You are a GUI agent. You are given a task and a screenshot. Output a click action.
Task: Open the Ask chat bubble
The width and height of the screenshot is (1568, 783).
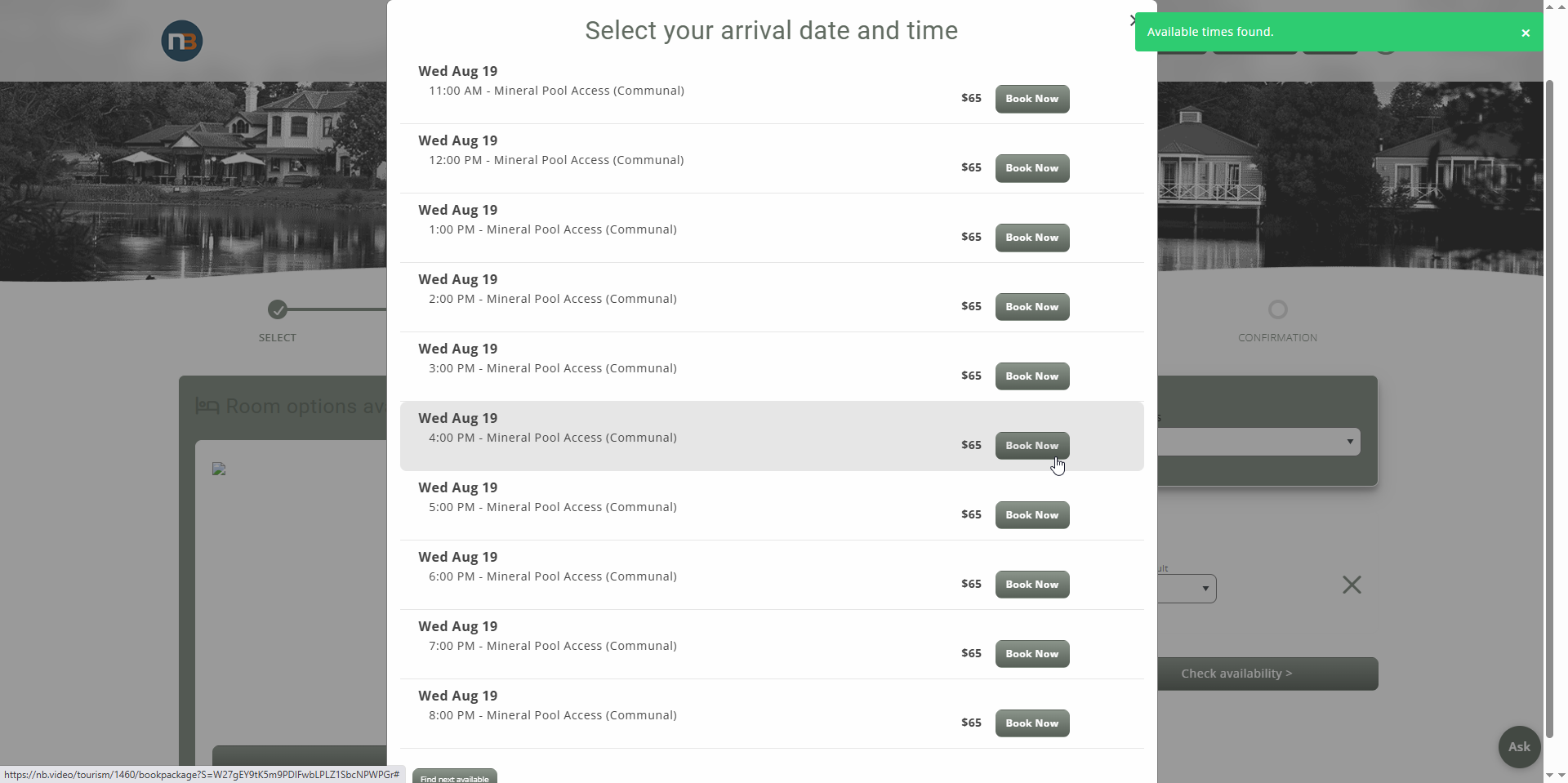1519,746
